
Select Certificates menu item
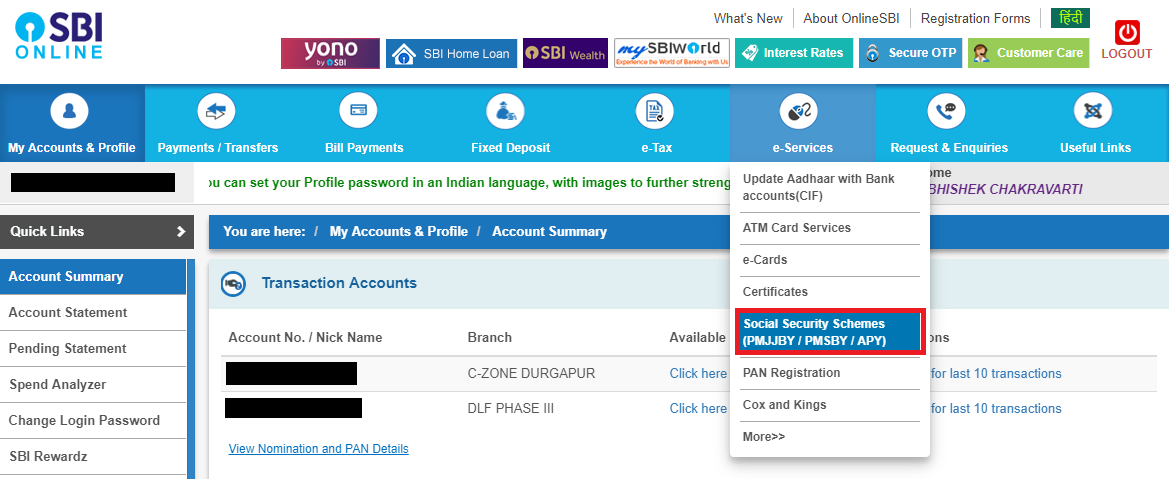coord(775,292)
